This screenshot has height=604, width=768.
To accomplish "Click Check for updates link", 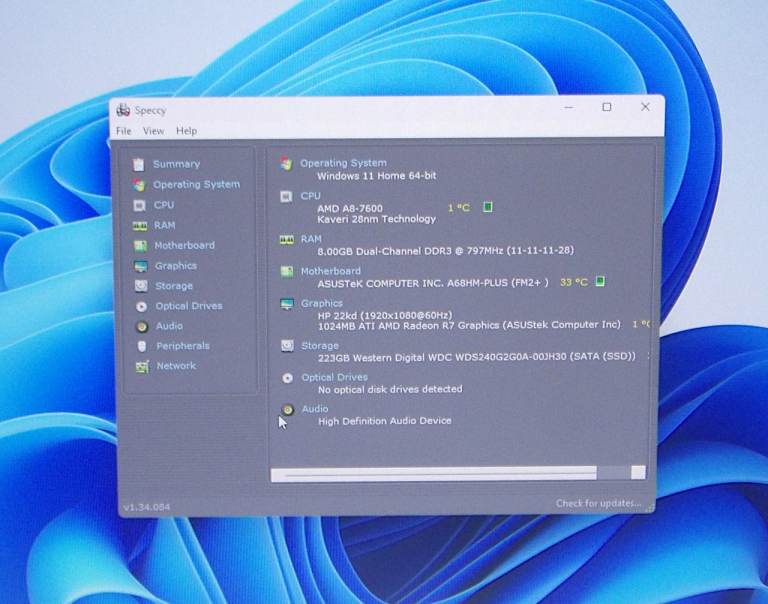I will coord(598,503).
